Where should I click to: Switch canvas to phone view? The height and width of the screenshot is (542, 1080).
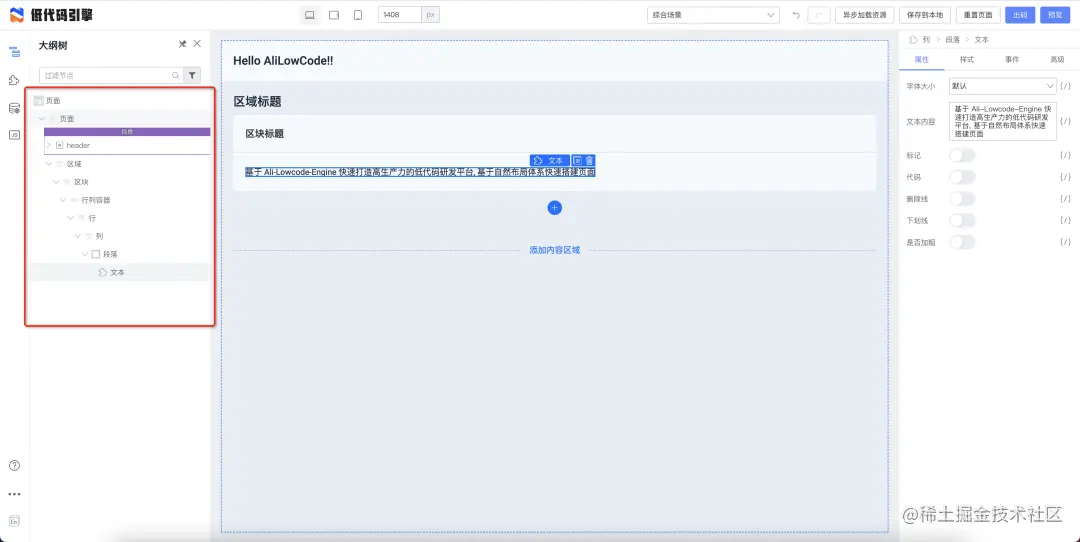358,15
